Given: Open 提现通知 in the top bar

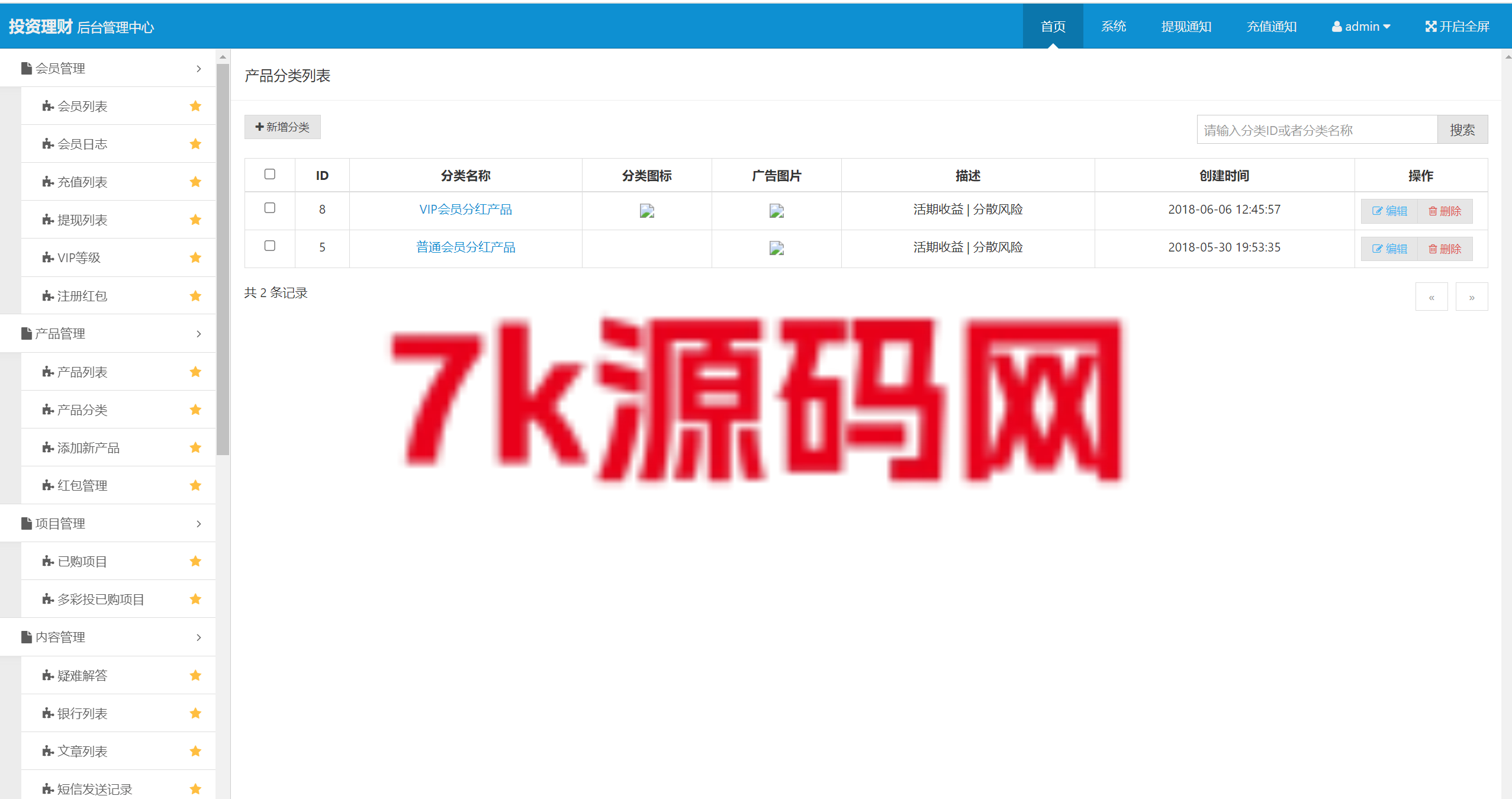Looking at the screenshot, I should (x=1186, y=27).
